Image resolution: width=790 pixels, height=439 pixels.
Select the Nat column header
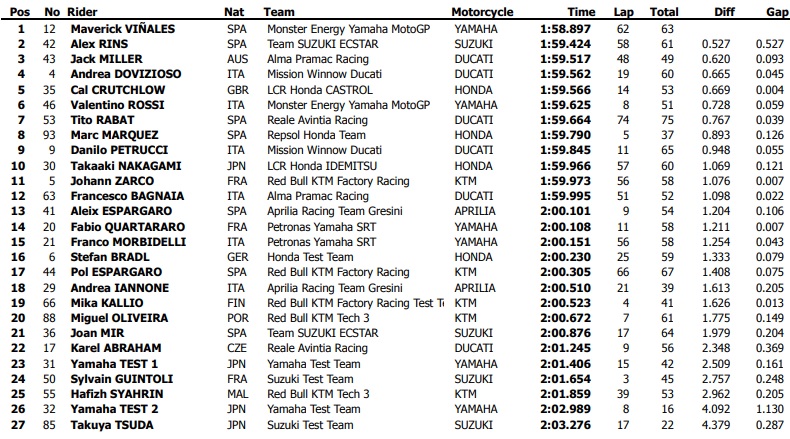pyautogui.click(x=234, y=12)
